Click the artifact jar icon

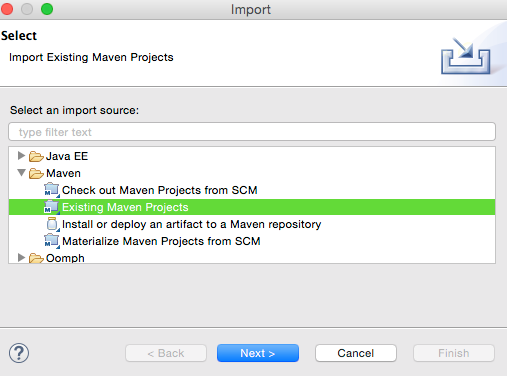click(52, 224)
